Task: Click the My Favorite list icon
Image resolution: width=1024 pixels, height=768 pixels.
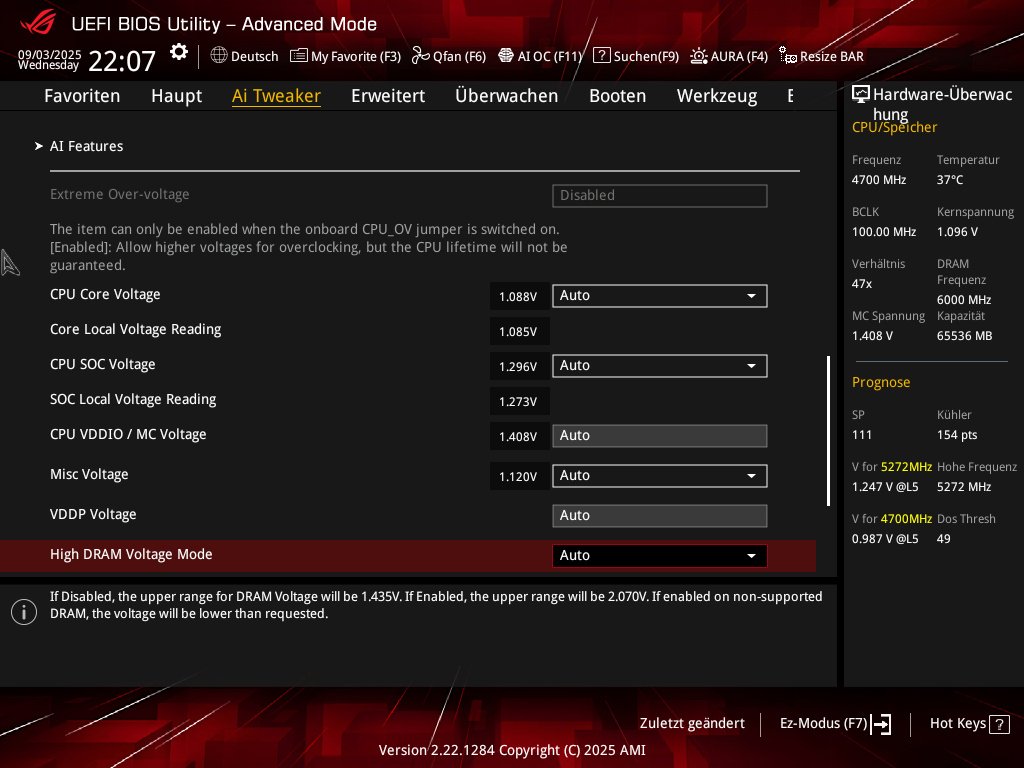Action: pos(298,56)
